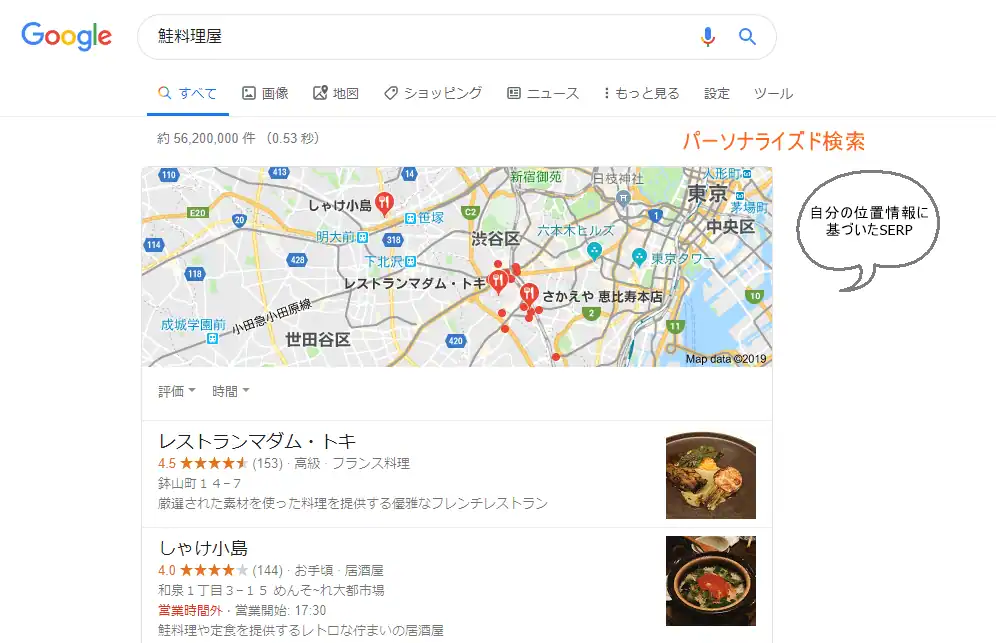Click the 東京タワー teal landmark marker

pyautogui.click(x=640, y=257)
